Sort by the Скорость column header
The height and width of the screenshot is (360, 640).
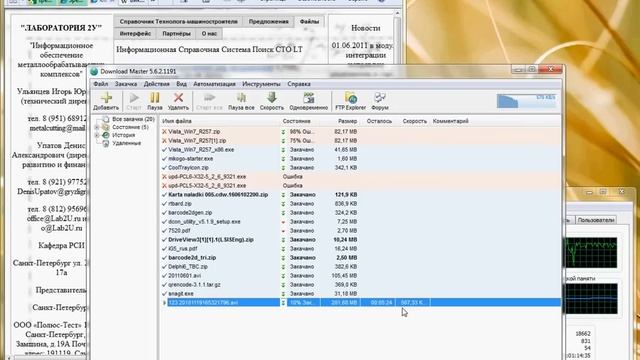(414, 121)
